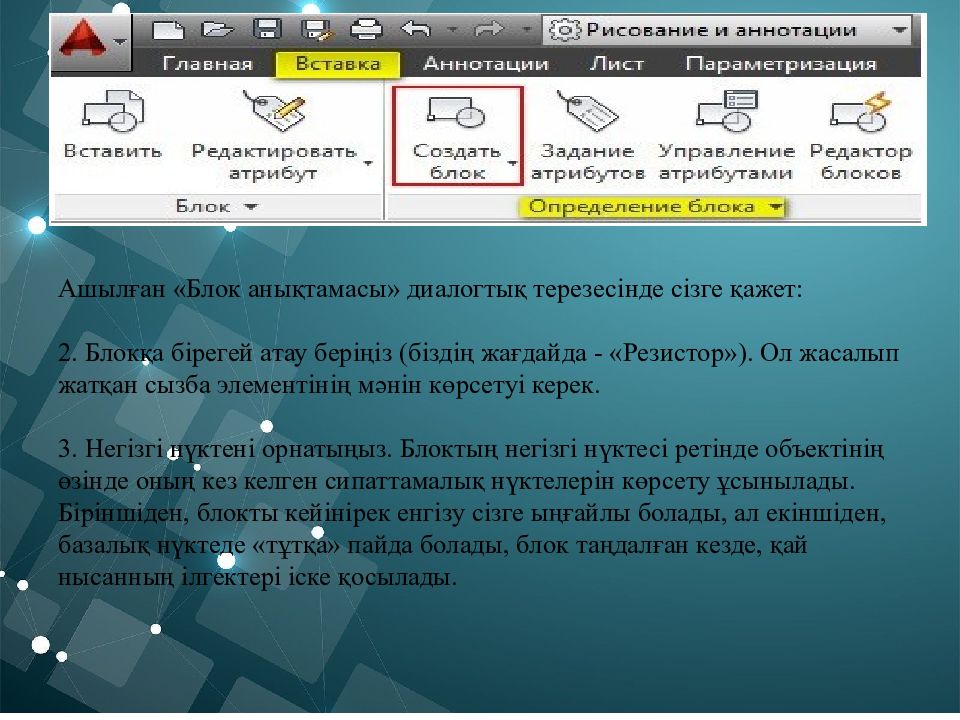Open the application menu arrow beside the logo
The image size is (960, 720).
(x=120, y=42)
